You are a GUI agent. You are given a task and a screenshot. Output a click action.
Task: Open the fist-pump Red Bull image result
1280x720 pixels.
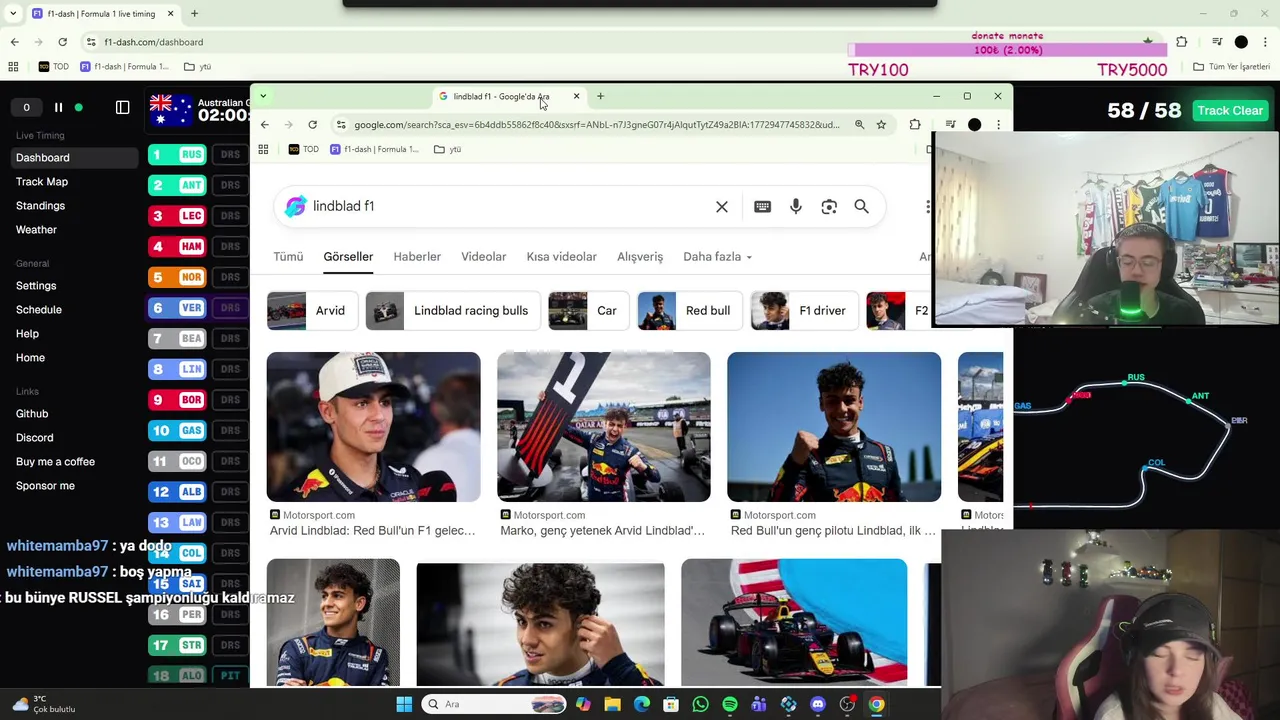click(x=834, y=427)
